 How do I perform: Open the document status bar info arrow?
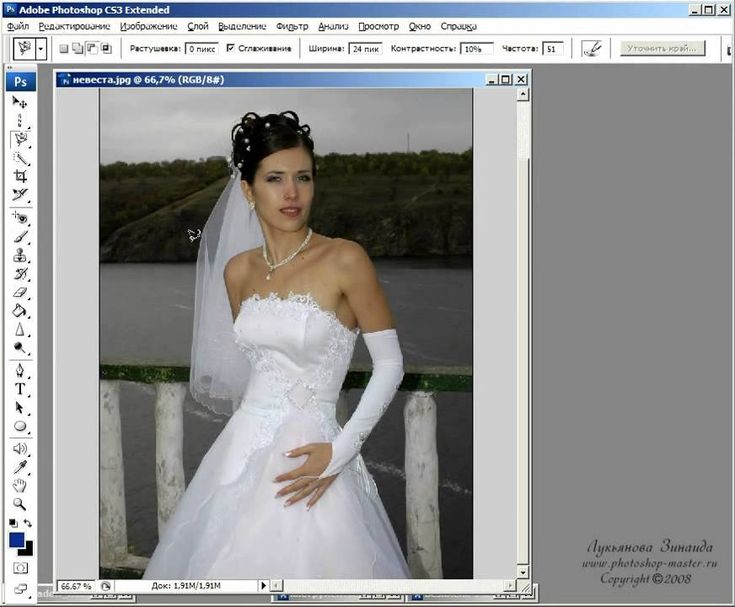coord(263,585)
